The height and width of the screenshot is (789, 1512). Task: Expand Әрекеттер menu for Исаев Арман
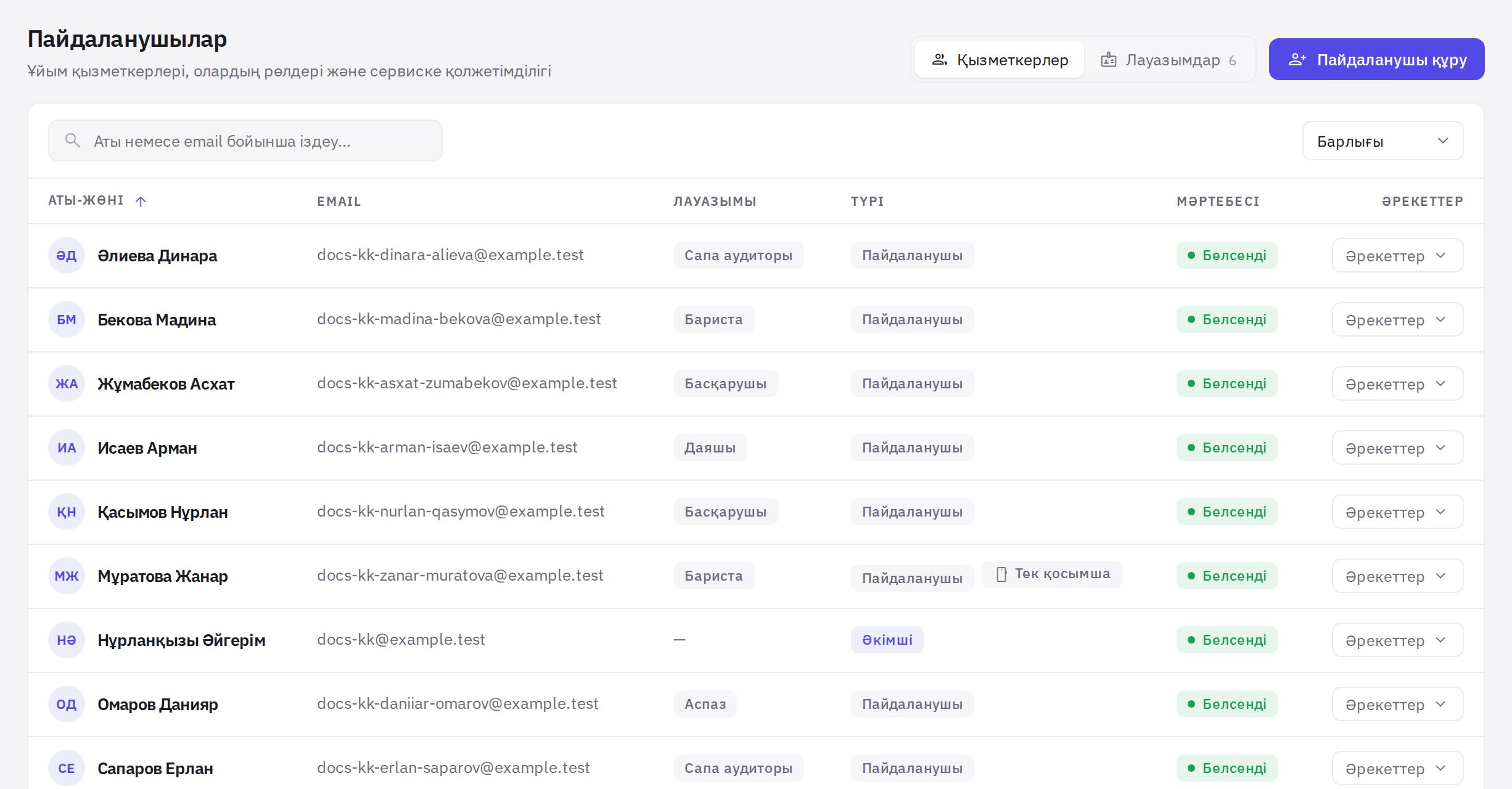click(x=1397, y=448)
